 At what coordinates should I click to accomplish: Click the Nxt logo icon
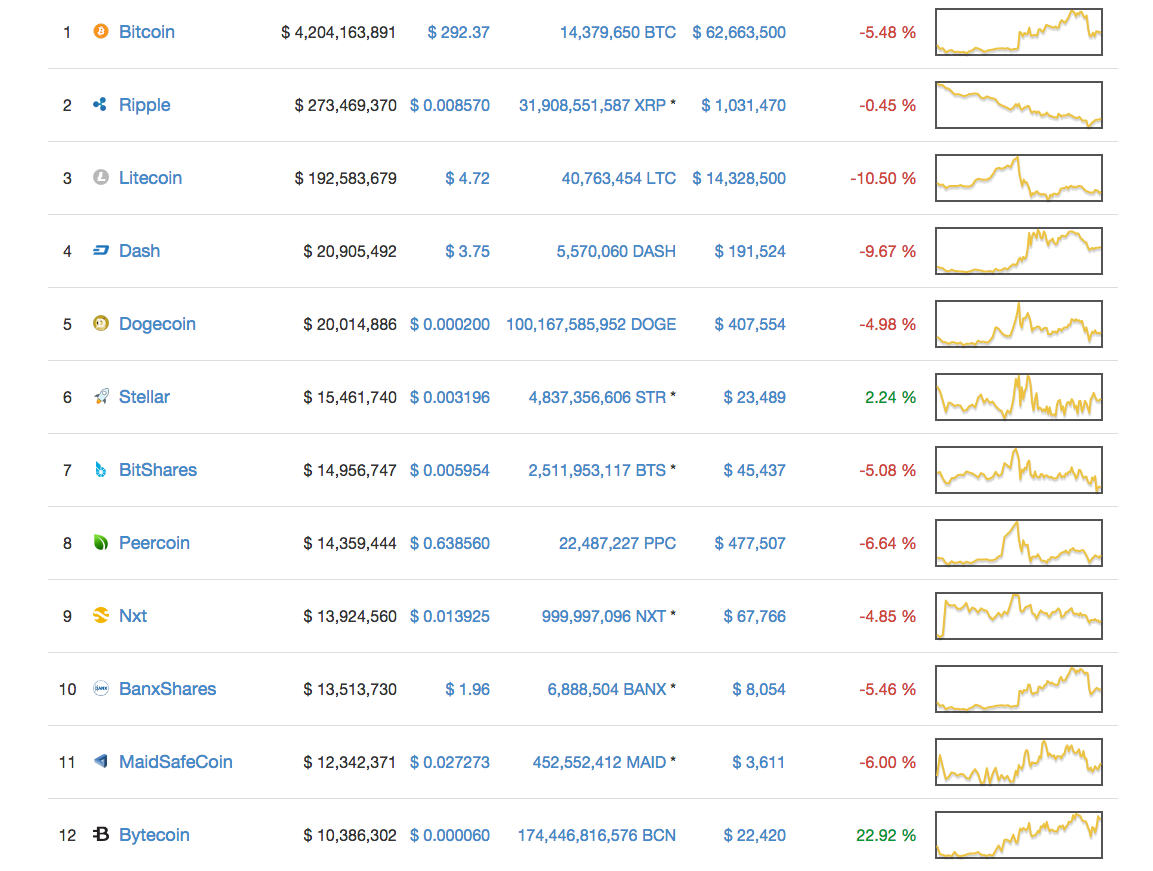point(101,616)
